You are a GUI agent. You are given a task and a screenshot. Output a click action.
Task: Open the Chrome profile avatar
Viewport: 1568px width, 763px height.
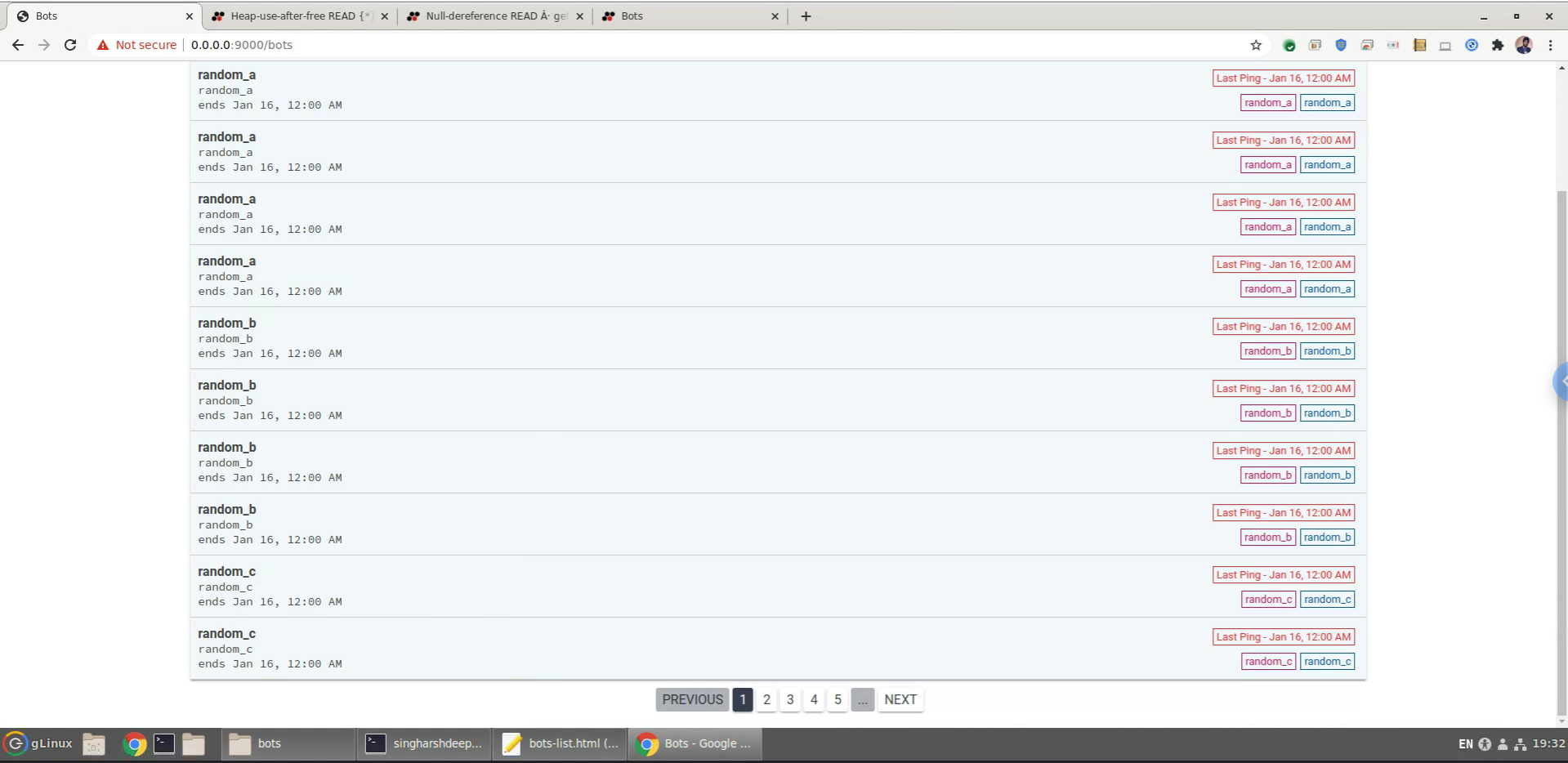click(1524, 45)
